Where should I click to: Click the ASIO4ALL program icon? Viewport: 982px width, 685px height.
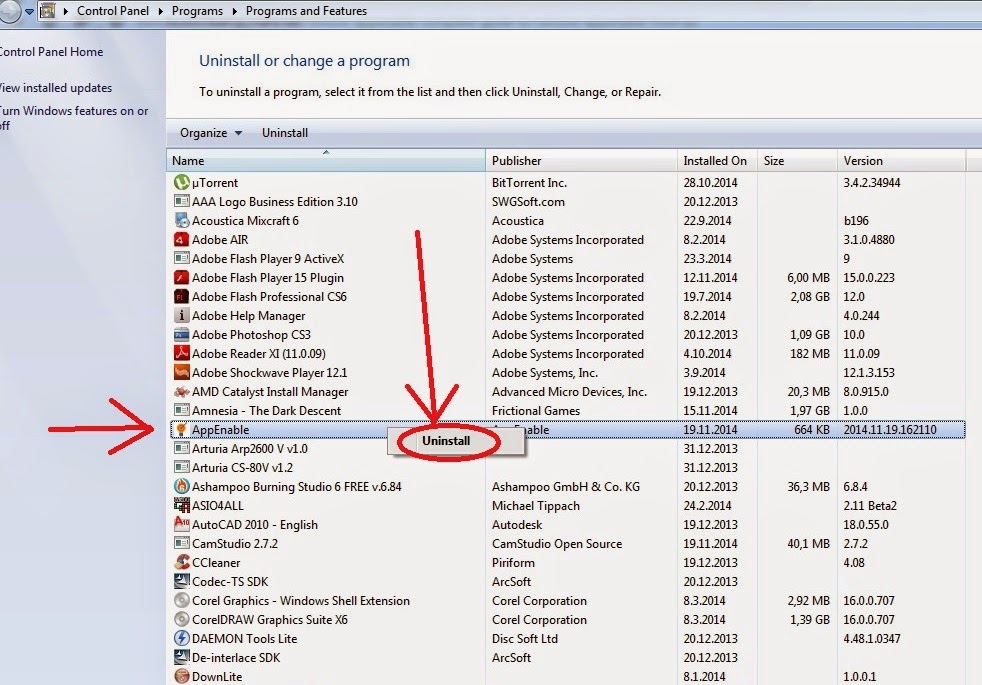click(182, 505)
